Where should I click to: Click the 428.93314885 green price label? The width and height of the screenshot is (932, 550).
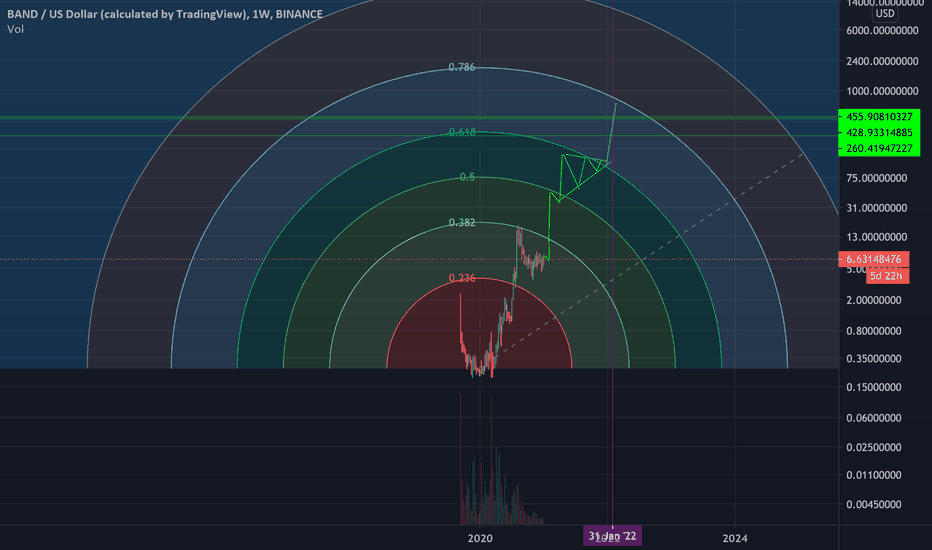coord(879,133)
